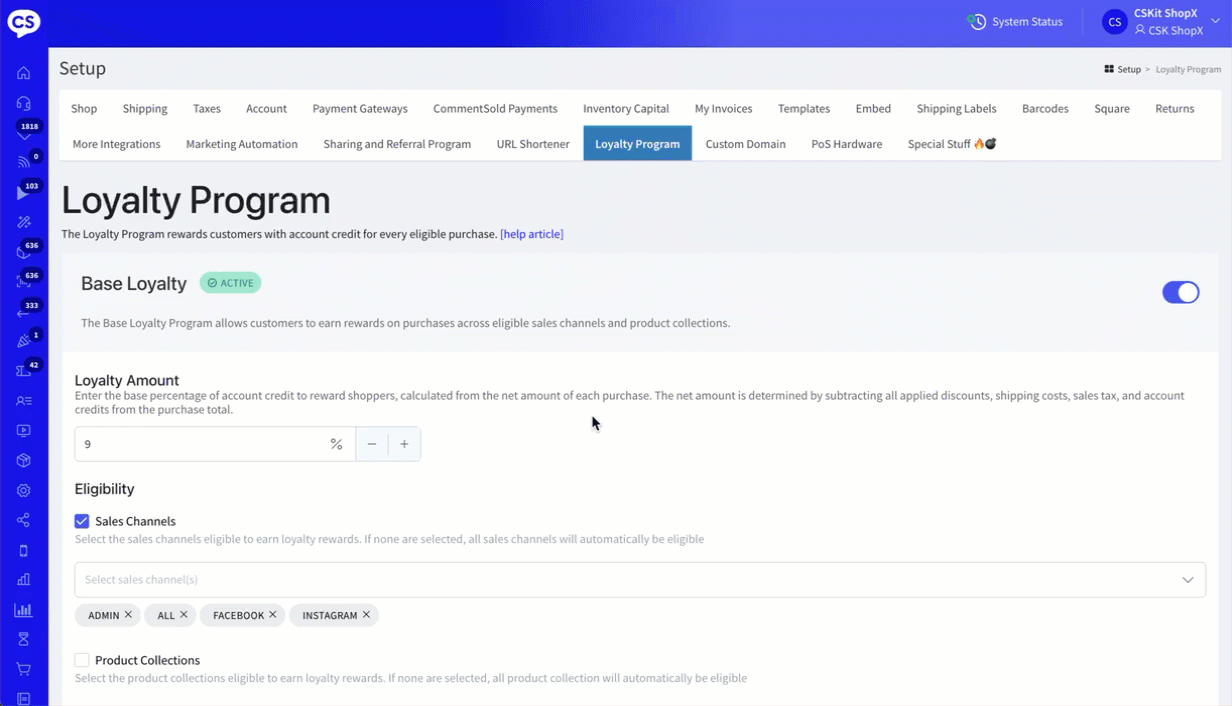Click the shopping cart icon in sidebar

24,669
